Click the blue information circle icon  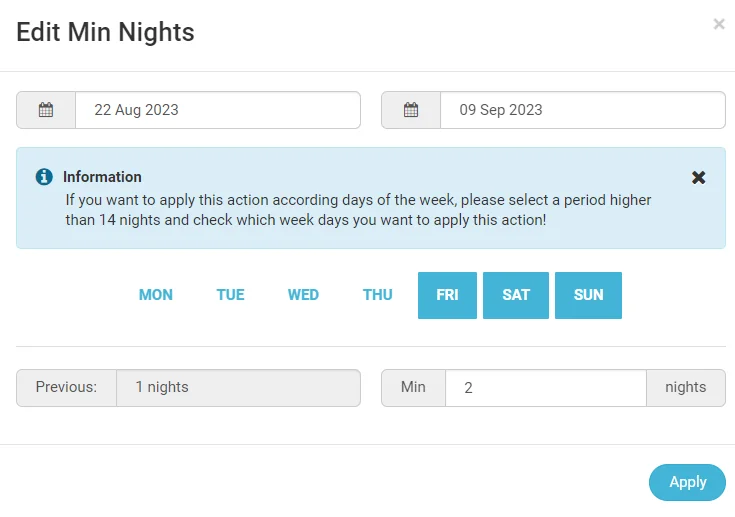point(44,177)
